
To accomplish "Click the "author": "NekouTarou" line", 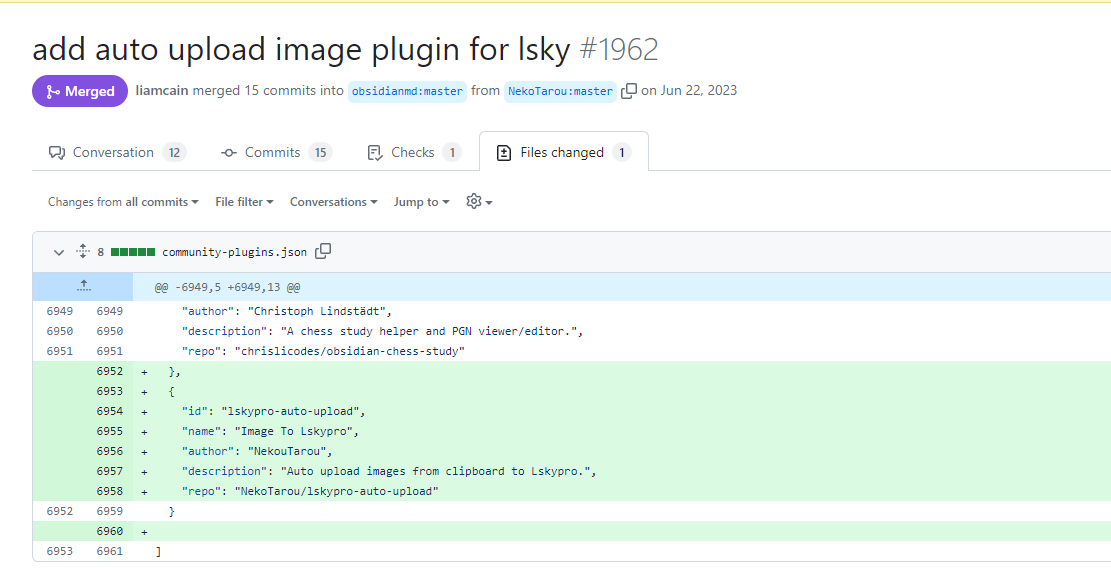I will 256,451.
